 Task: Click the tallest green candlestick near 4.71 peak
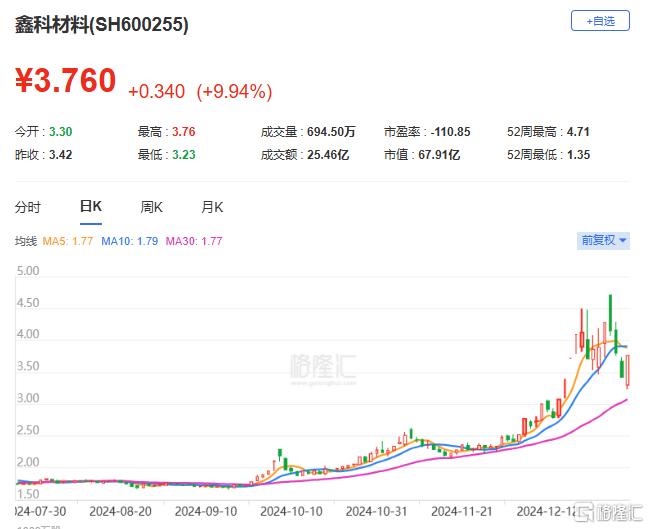[610, 313]
